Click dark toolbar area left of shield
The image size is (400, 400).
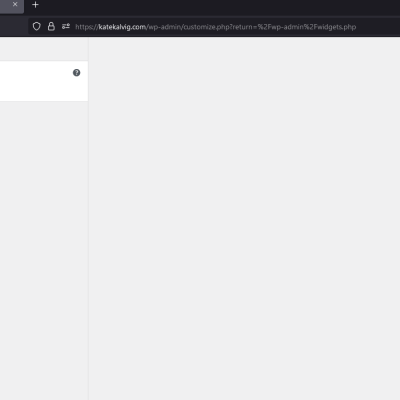pos(14,26)
